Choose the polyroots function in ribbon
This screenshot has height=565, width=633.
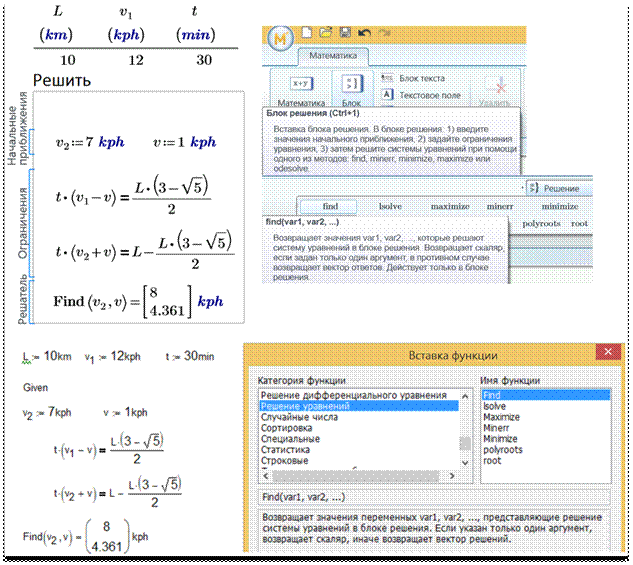tap(541, 224)
